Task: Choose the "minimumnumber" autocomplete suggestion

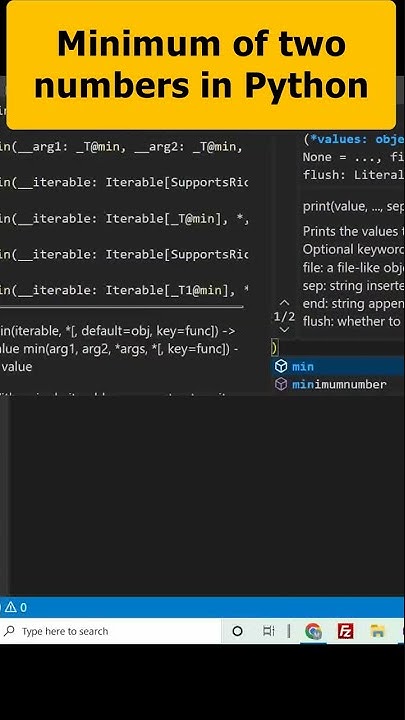Action: point(338,384)
